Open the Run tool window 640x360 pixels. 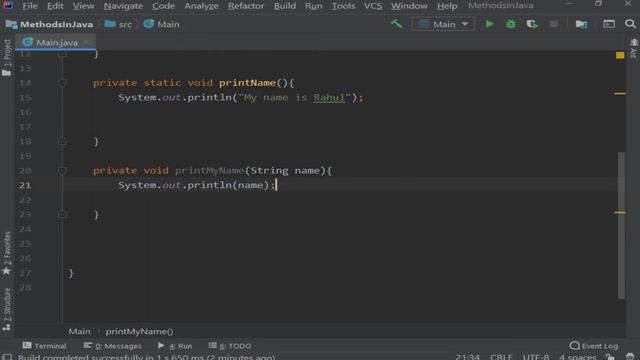(175, 346)
